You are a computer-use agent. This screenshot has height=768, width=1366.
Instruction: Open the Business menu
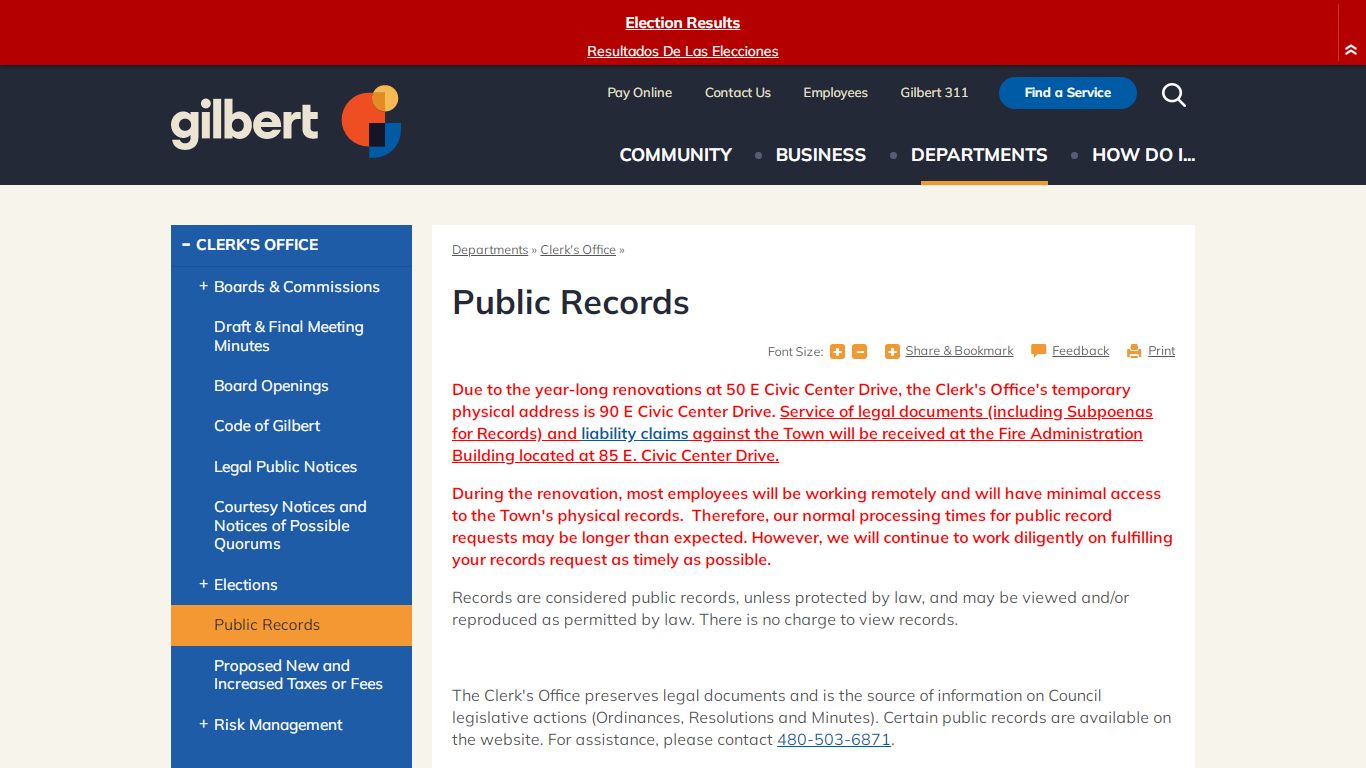pyautogui.click(x=821, y=155)
